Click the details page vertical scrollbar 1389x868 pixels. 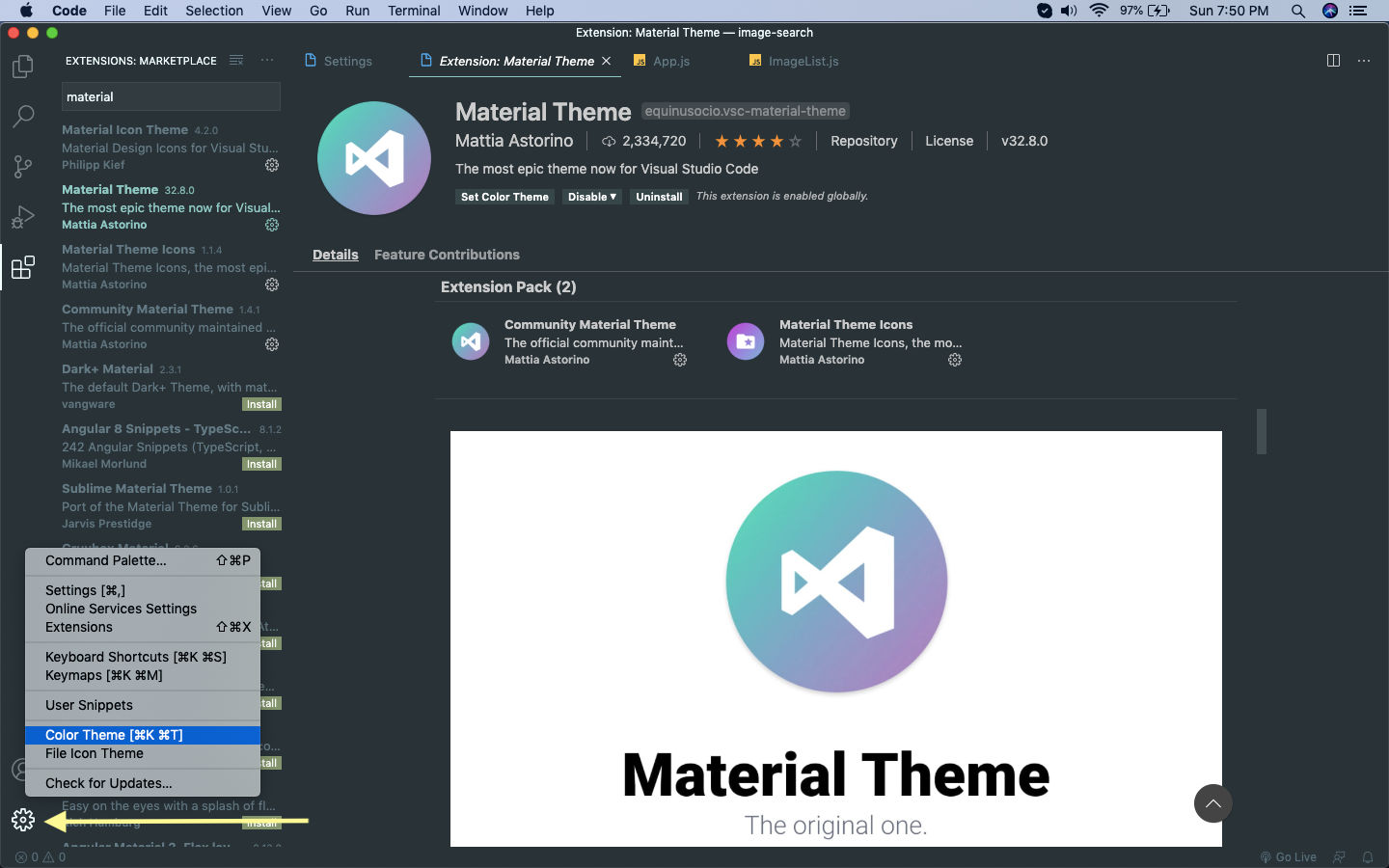1261,431
